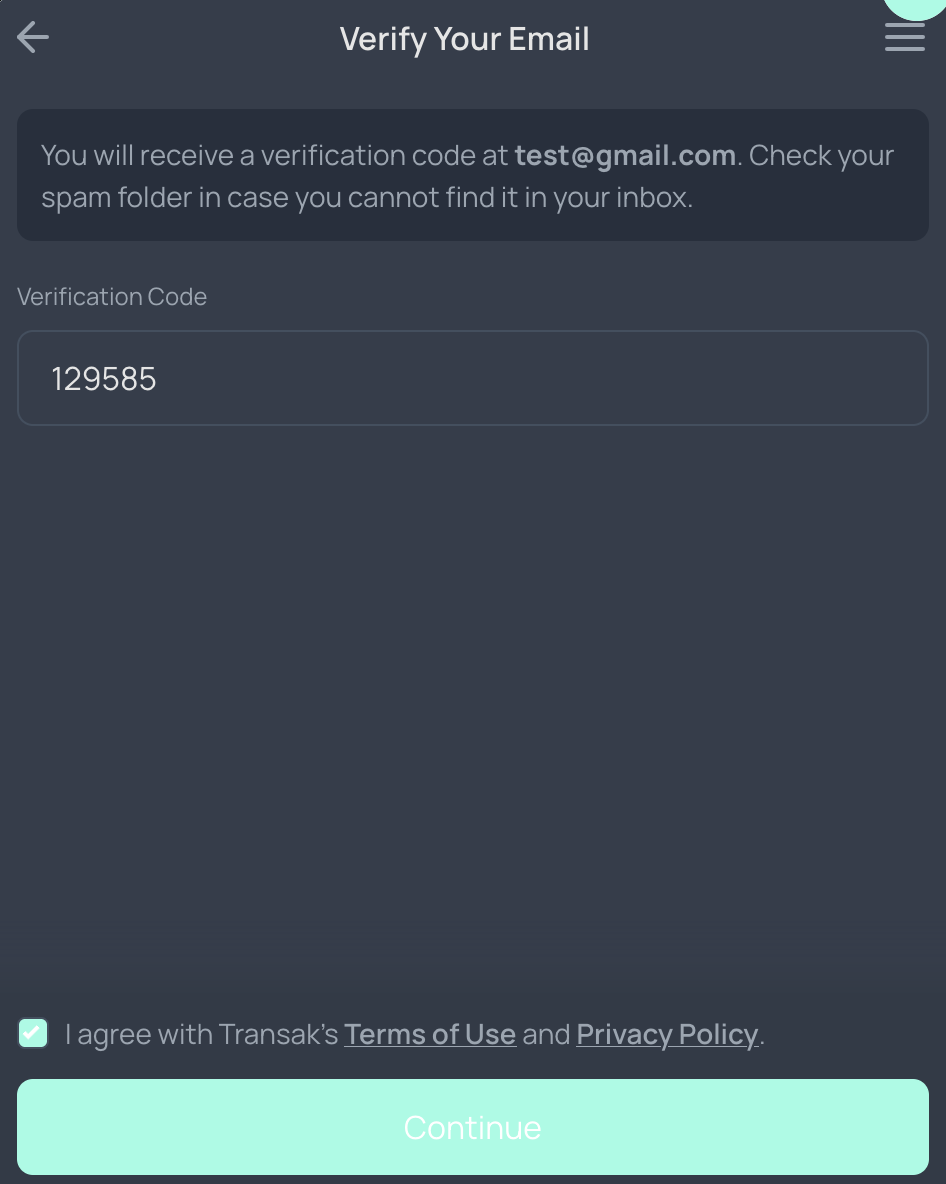Open the hamburger menu icon
This screenshot has width=946, height=1184.
tap(904, 38)
